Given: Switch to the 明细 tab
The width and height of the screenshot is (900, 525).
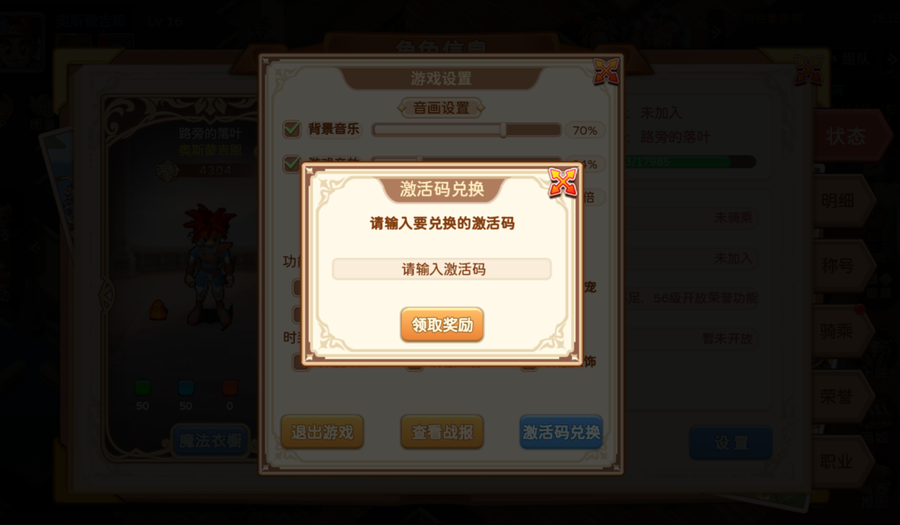Looking at the screenshot, I should point(841,201).
